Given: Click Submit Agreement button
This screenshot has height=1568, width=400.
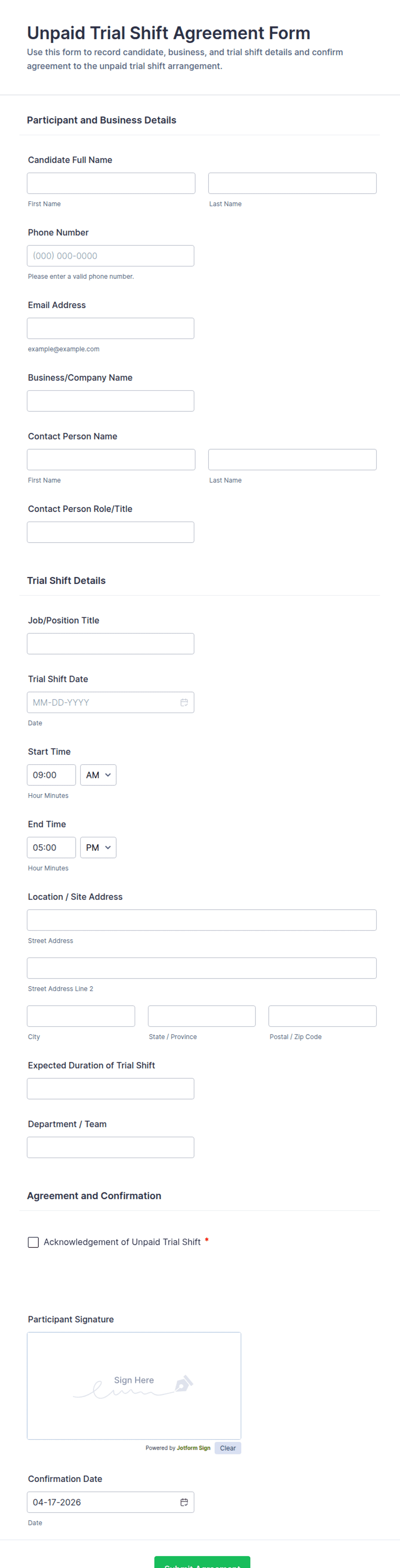Looking at the screenshot, I should [202, 1562].
